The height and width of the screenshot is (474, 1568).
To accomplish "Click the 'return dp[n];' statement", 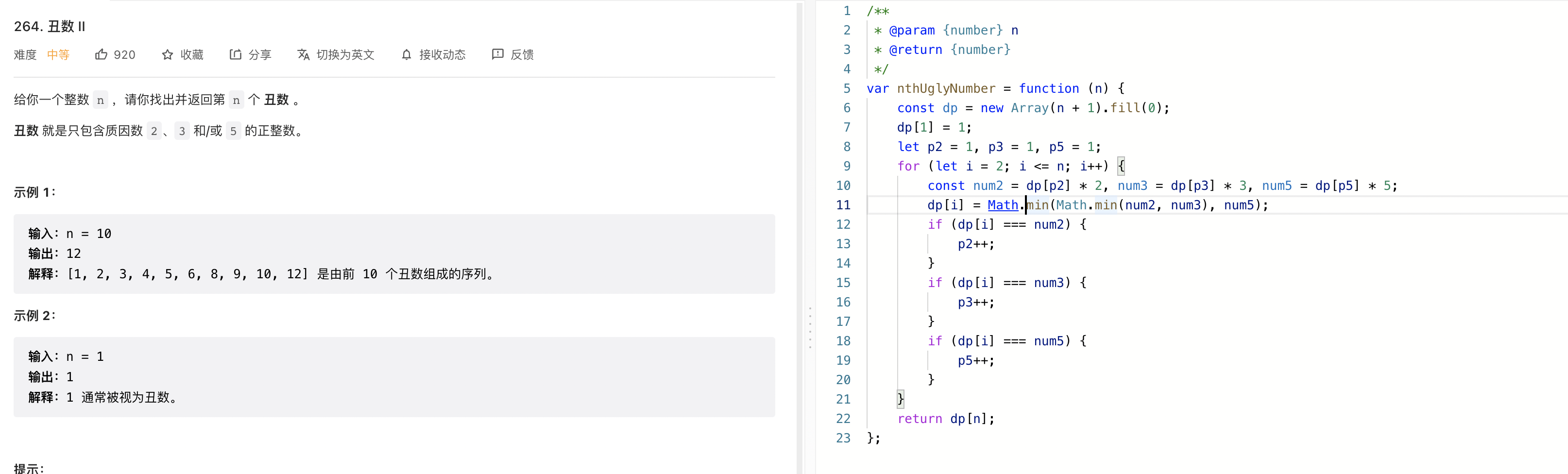I will (946, 419).
